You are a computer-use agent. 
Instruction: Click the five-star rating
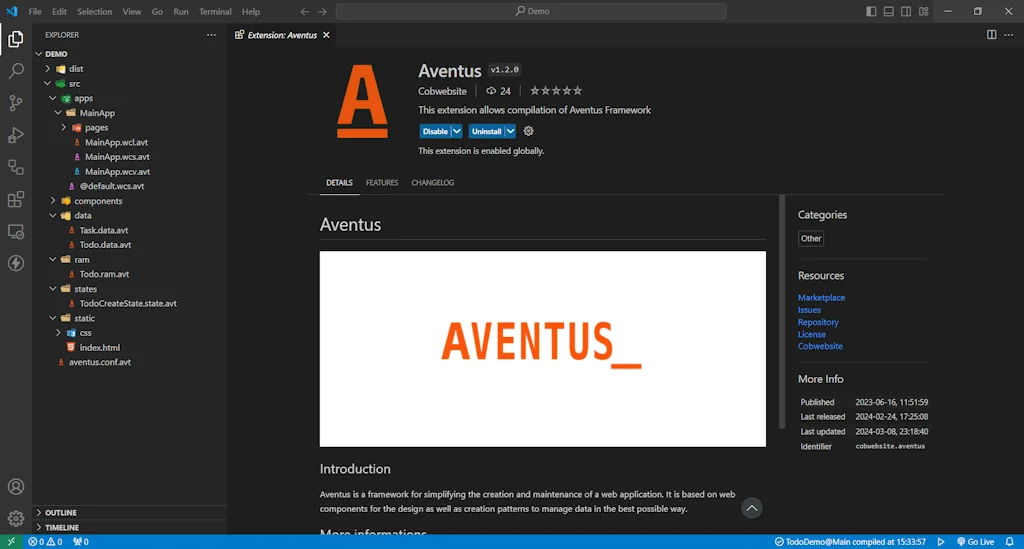click(x=556, y=91)
